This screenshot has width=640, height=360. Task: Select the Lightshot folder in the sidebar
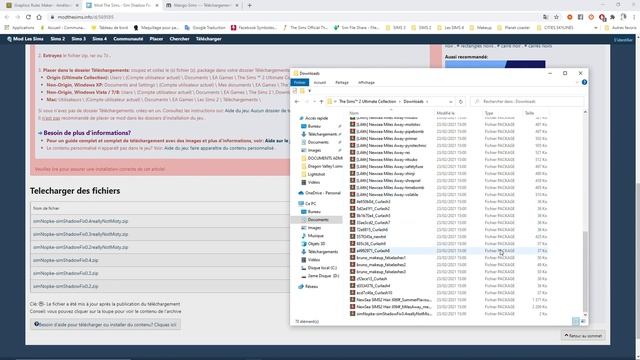point(316,174)
